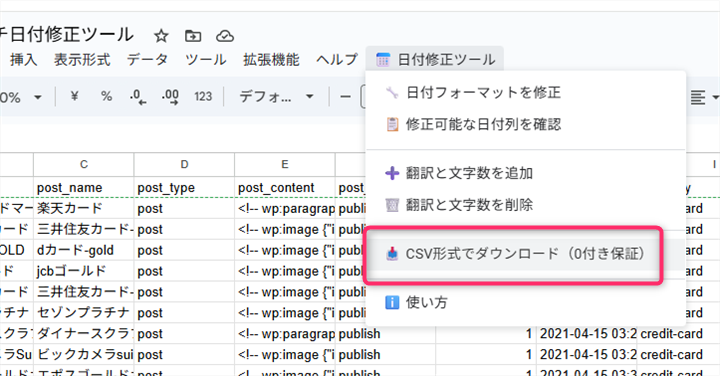Select credit-card cell in ビックカメラsui row
This screenshot has width=720, height=376.
(x=678, y=354)
